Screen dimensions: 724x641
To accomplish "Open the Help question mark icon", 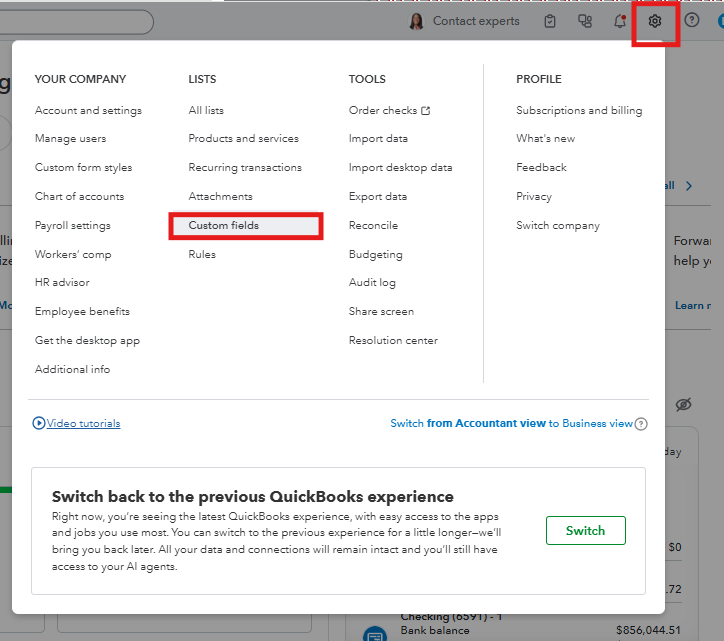I will pos(691,20).
